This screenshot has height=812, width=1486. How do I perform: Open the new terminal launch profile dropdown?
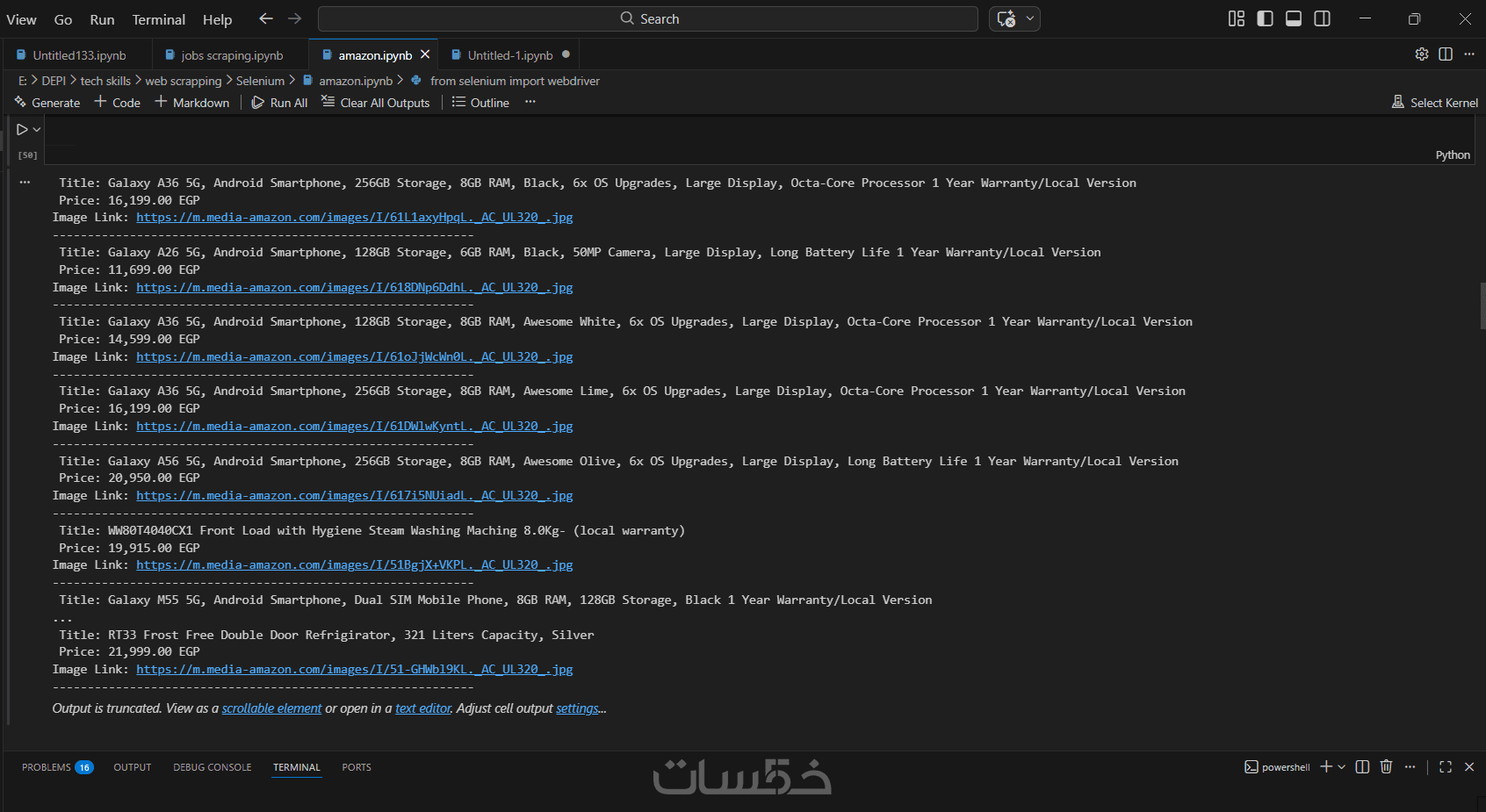(1341, 767)
